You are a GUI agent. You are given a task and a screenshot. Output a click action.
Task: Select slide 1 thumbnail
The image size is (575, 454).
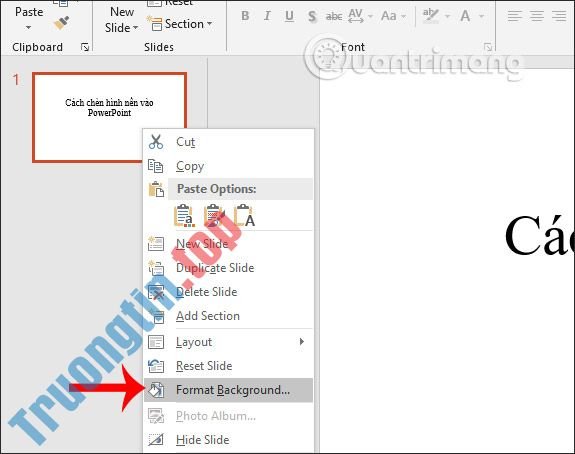pyautogui.click(x=109, y=117)
